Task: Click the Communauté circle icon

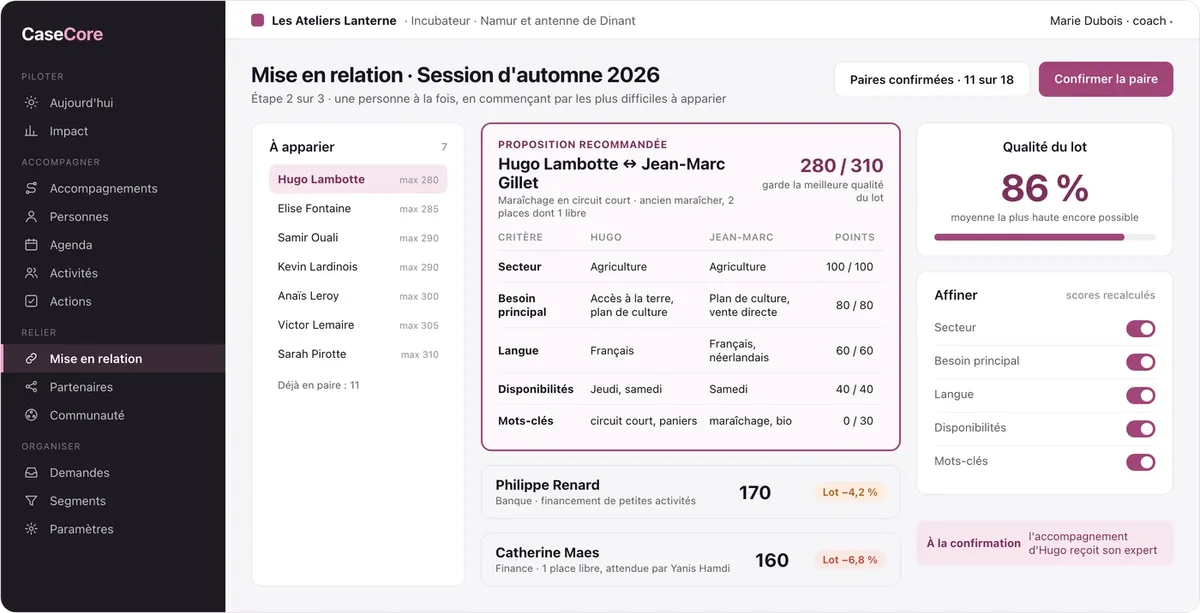Action: pyautogui.click(x=31, y=415)
